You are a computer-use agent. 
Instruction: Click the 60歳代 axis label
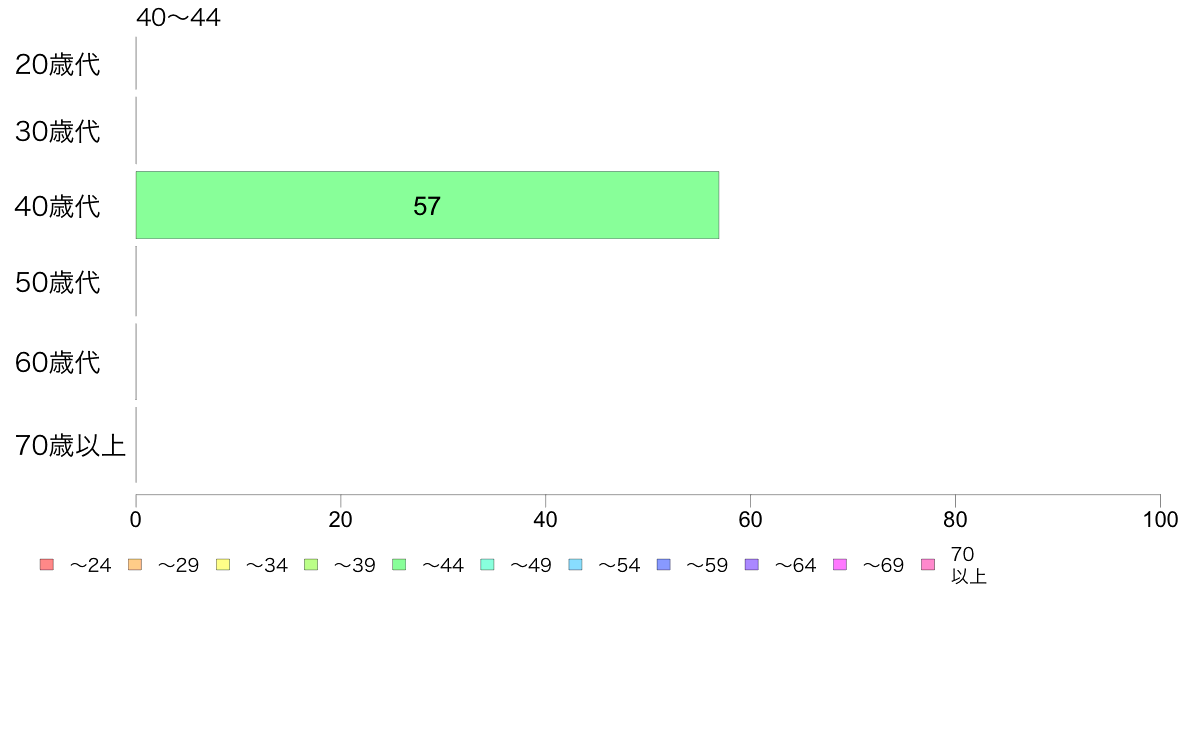[x=58, y=362]
